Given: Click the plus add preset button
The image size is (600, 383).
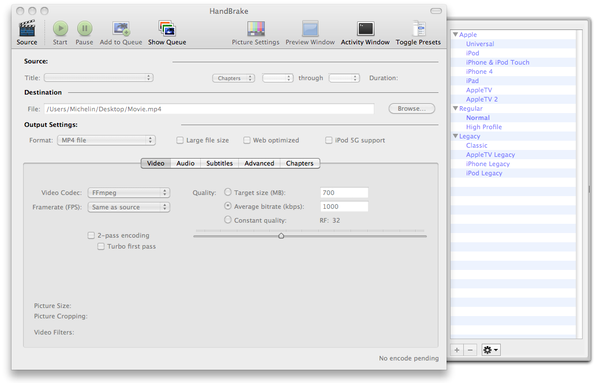Looking at the screenshot, I should [x=457, y=350].
